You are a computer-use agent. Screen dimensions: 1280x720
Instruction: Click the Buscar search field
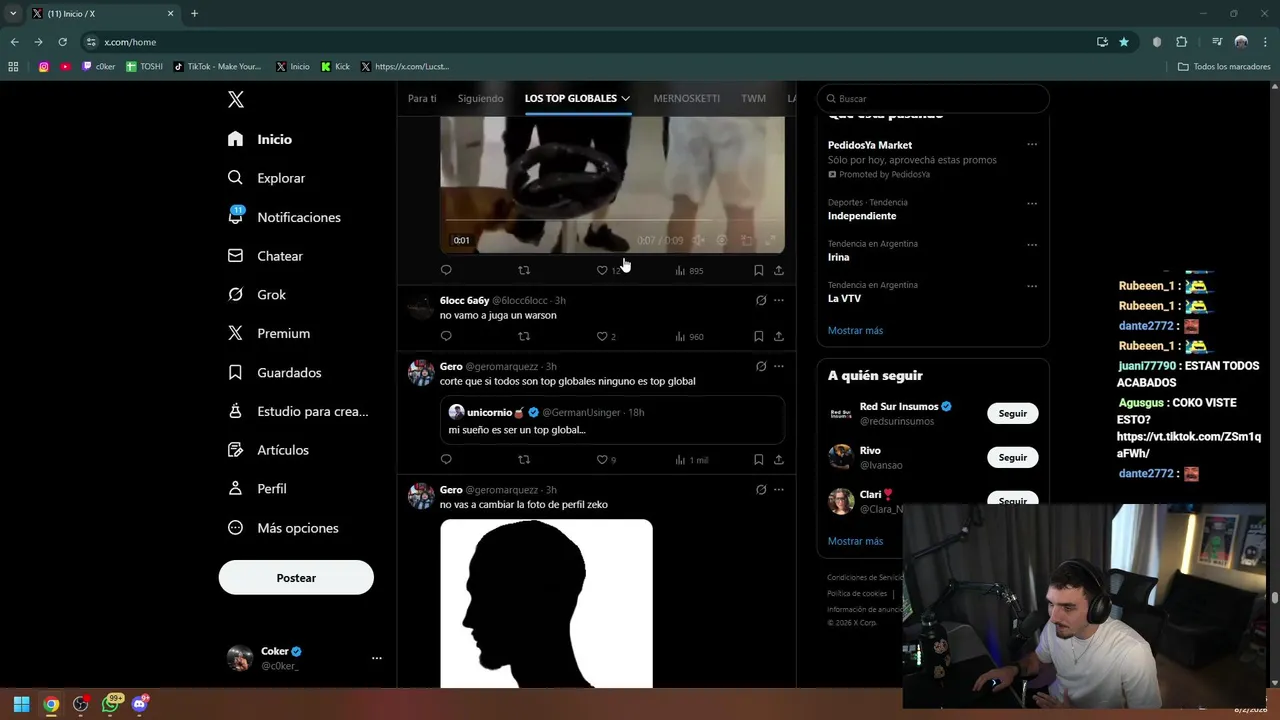(x=933, y=99)
